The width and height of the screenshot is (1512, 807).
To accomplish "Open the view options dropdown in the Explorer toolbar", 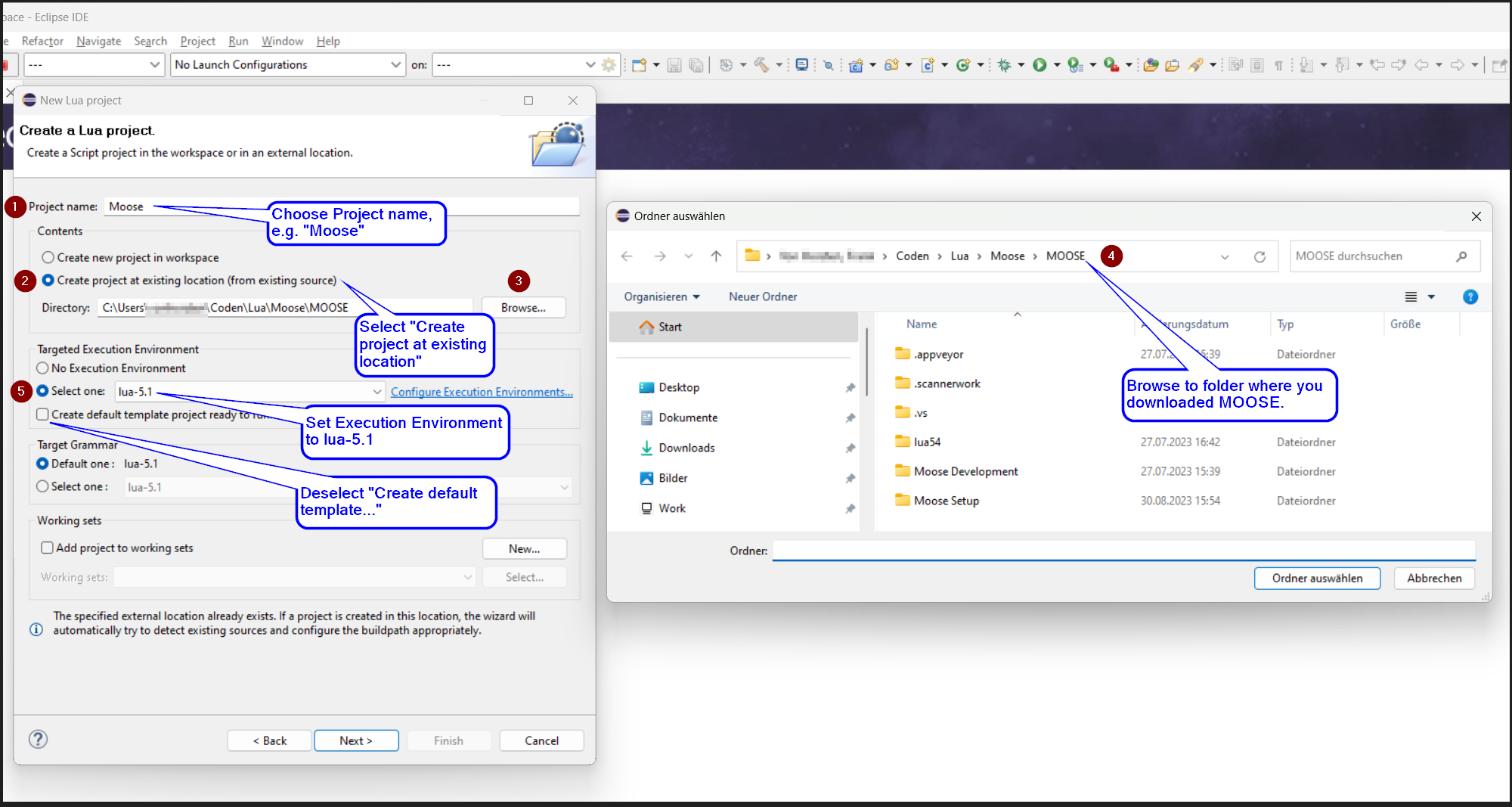I will 1430,296.
